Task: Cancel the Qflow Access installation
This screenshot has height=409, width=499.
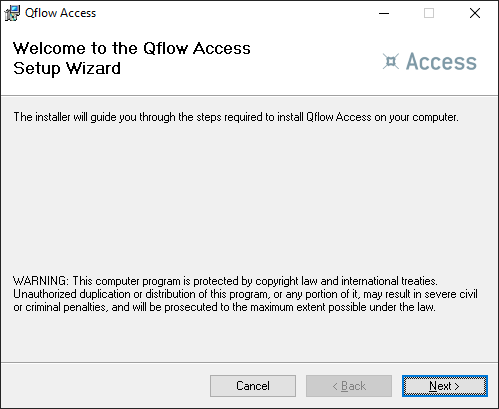Action: point(253,386)
